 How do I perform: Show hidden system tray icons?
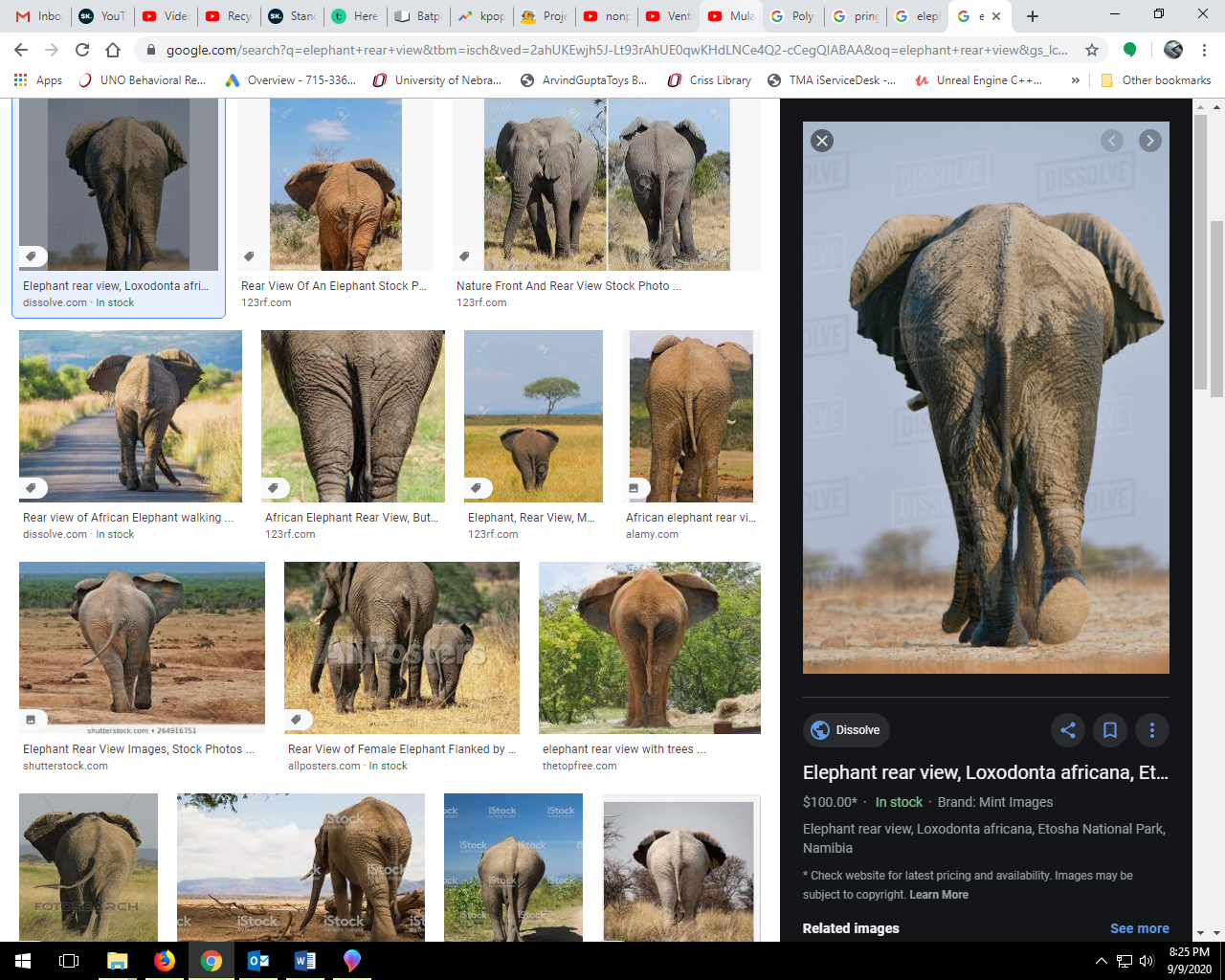(1101, 961)
